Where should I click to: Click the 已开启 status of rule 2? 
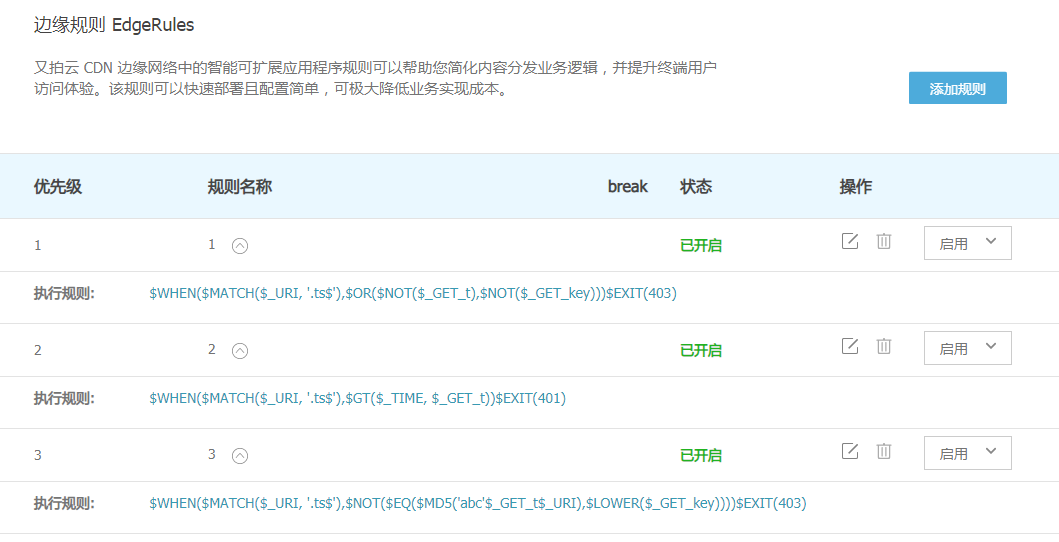tap(701, 350)
